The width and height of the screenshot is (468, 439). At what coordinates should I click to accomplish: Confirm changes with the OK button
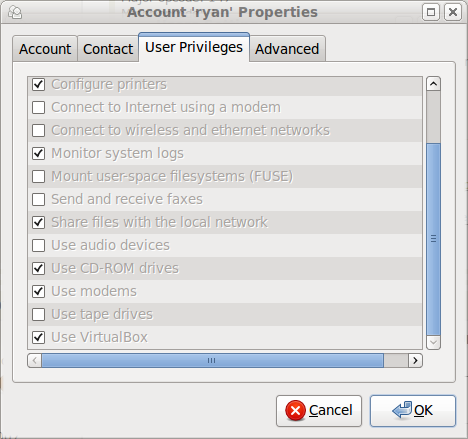(413, 411)
